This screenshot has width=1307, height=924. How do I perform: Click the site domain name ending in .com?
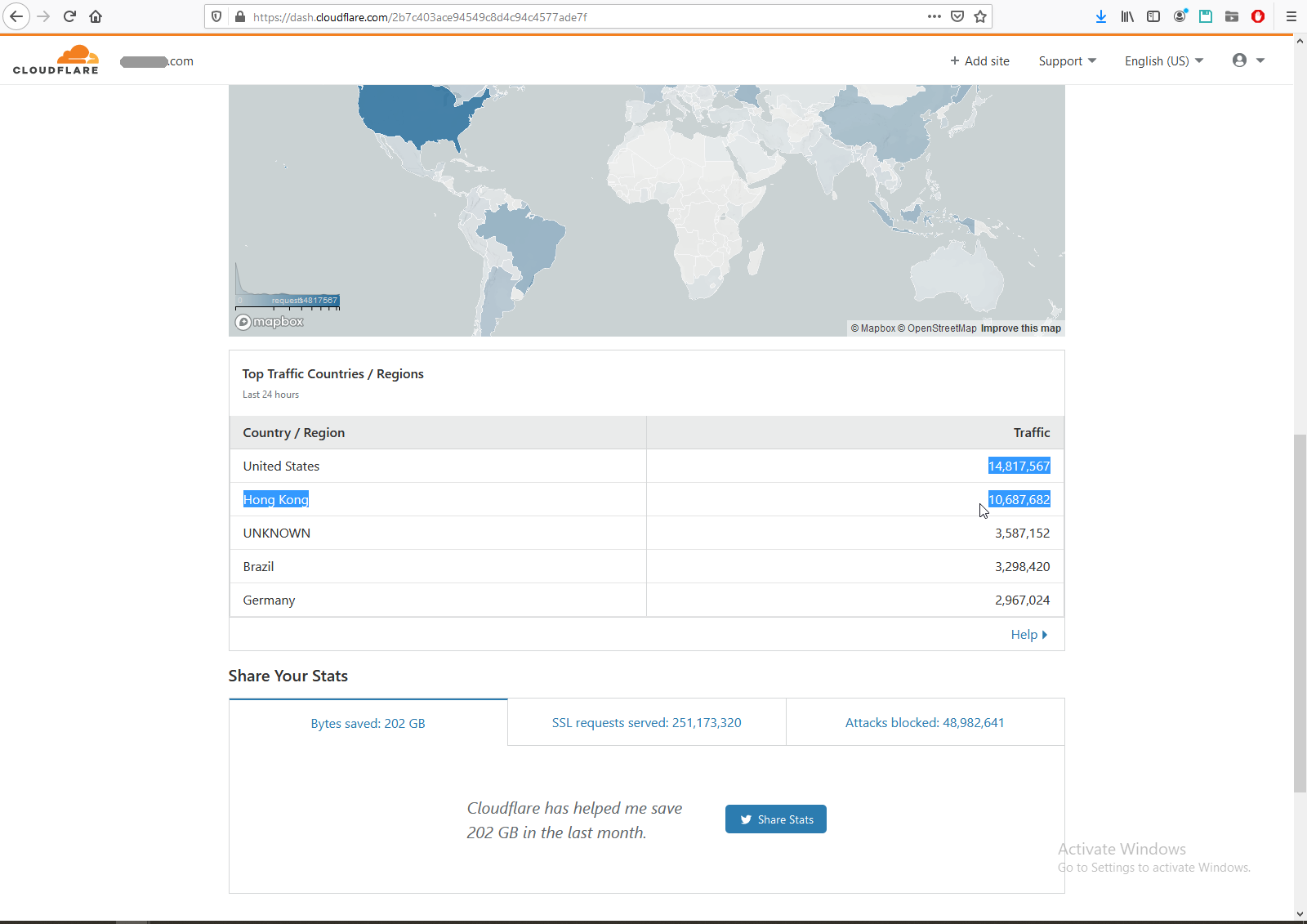click(157, 61)
